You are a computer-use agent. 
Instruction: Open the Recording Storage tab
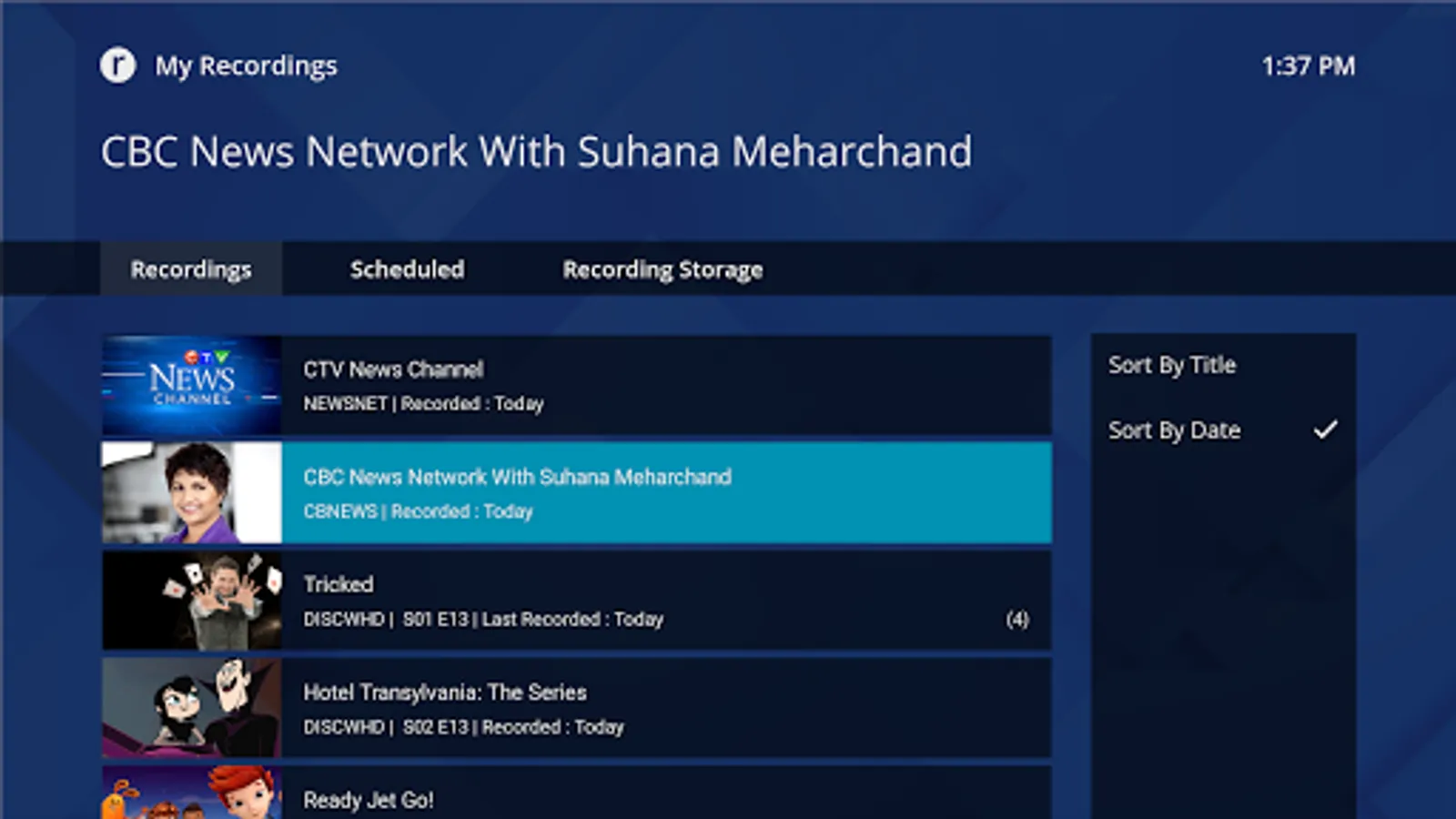pyautogui.click(x=662, y=269)
